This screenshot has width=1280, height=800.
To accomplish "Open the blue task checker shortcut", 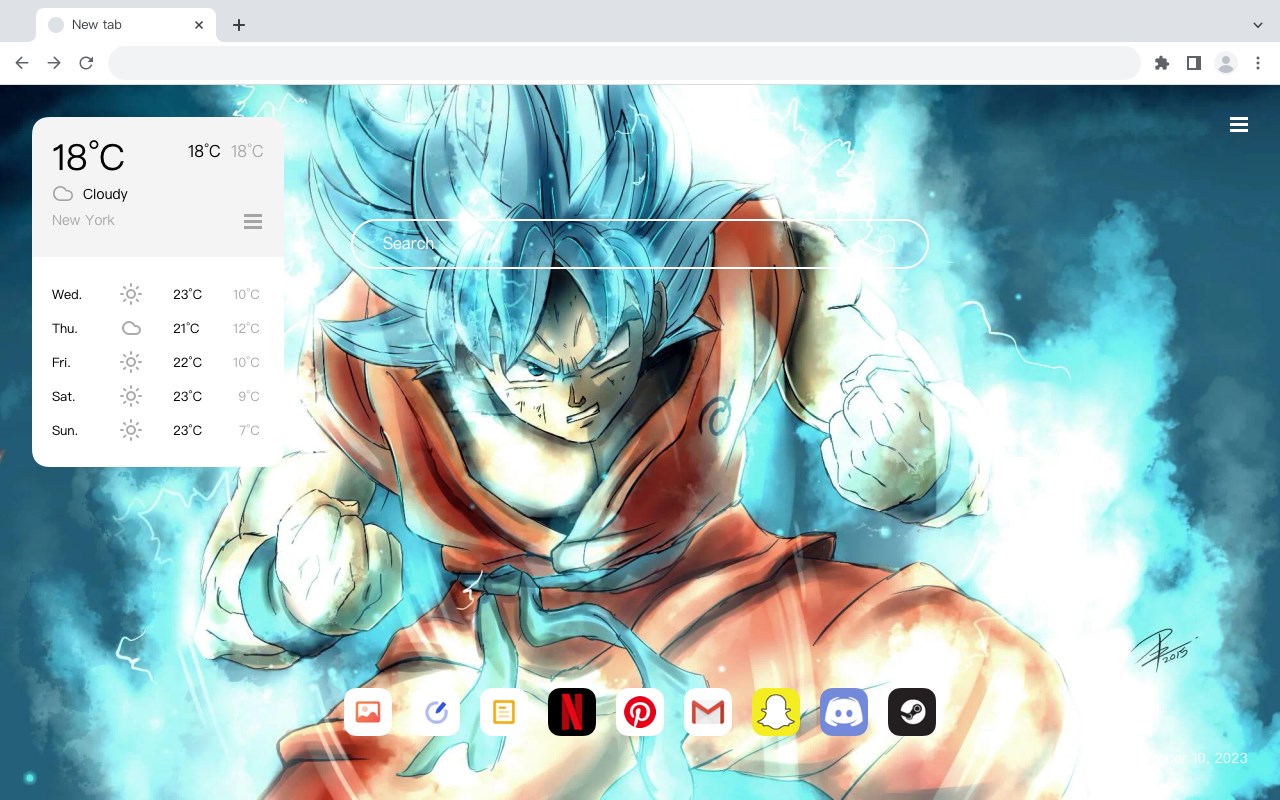I will (436, 712).
